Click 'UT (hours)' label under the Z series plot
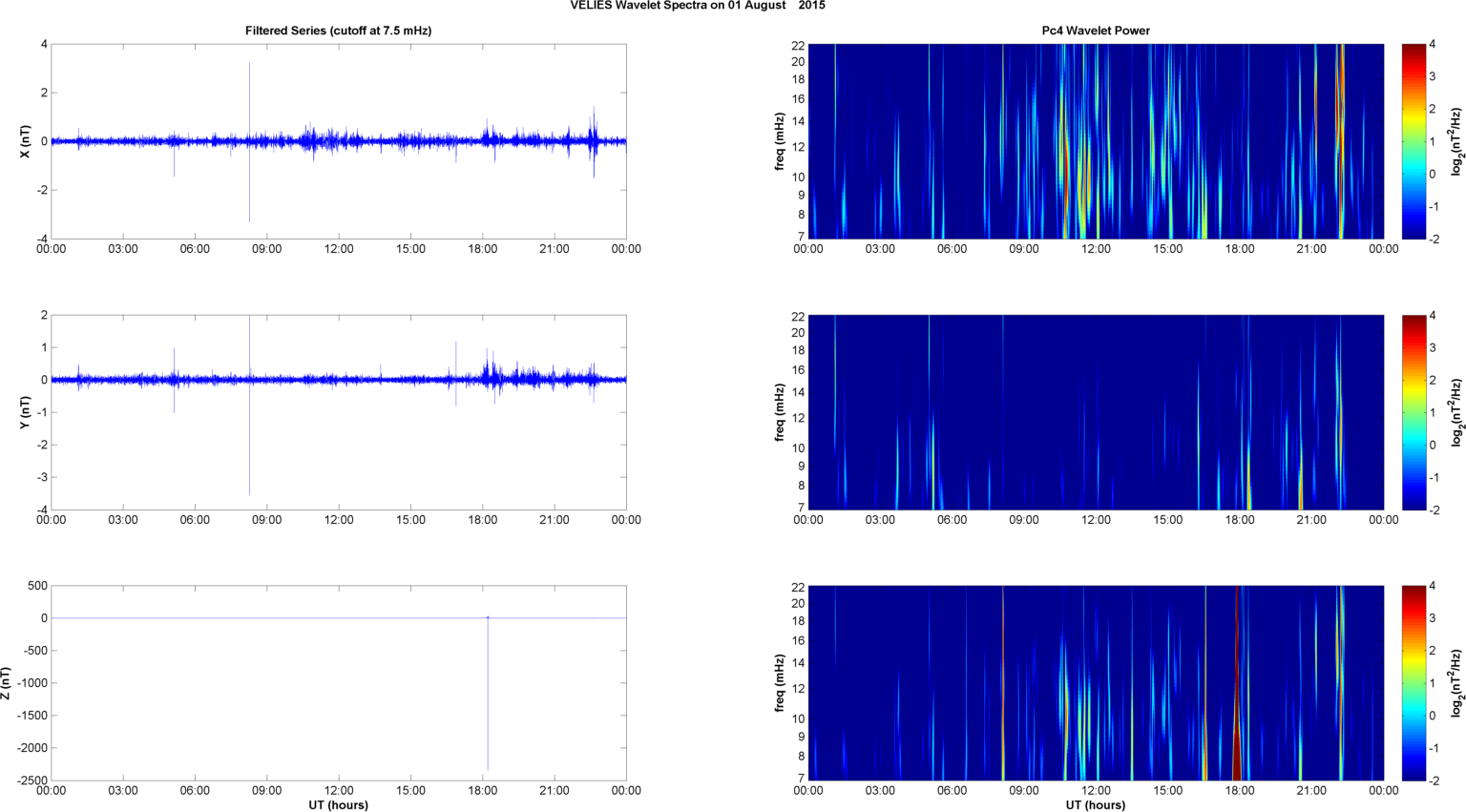Screen dimensions: 1466x812 point(338,804)
